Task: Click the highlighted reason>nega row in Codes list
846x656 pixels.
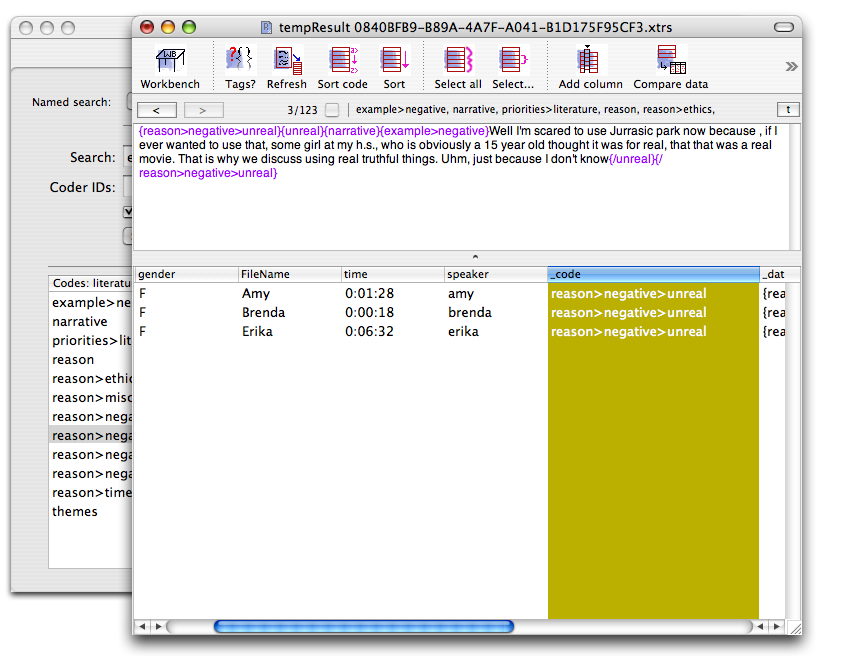Action: click(x=91, y=435)
